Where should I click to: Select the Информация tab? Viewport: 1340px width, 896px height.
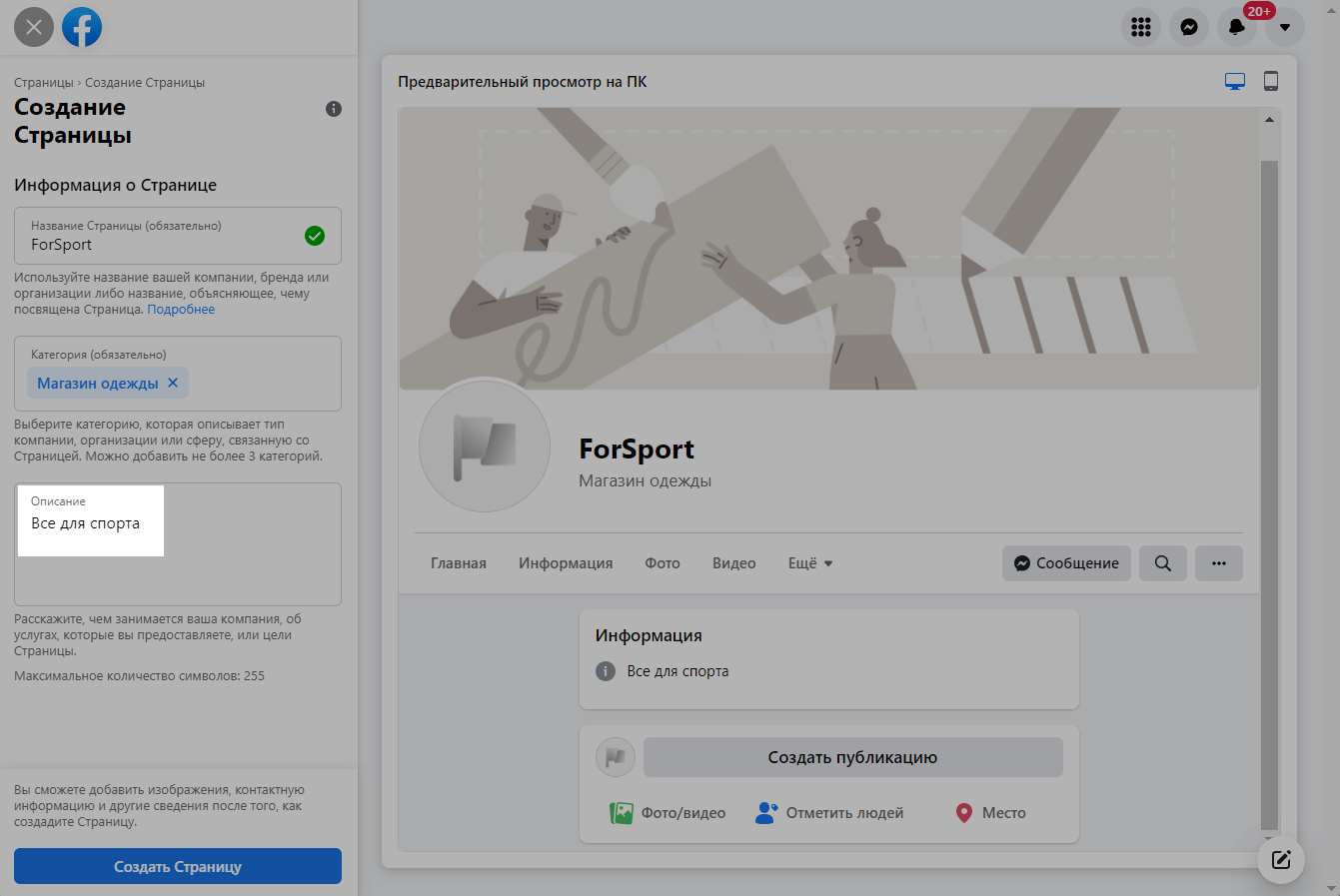tap(566, 563)
